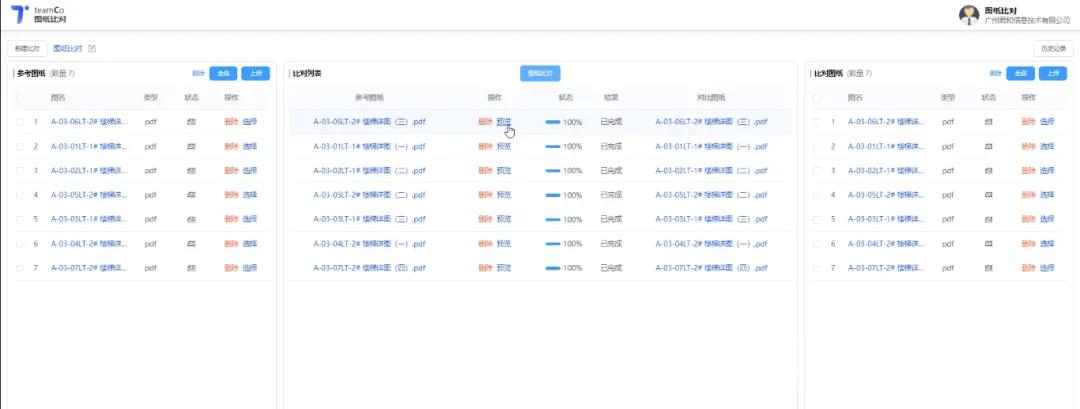1080x409 pixels.
Task: Click 预览 for A-03-01LT-1# comparison row
Action: (504, 146)
